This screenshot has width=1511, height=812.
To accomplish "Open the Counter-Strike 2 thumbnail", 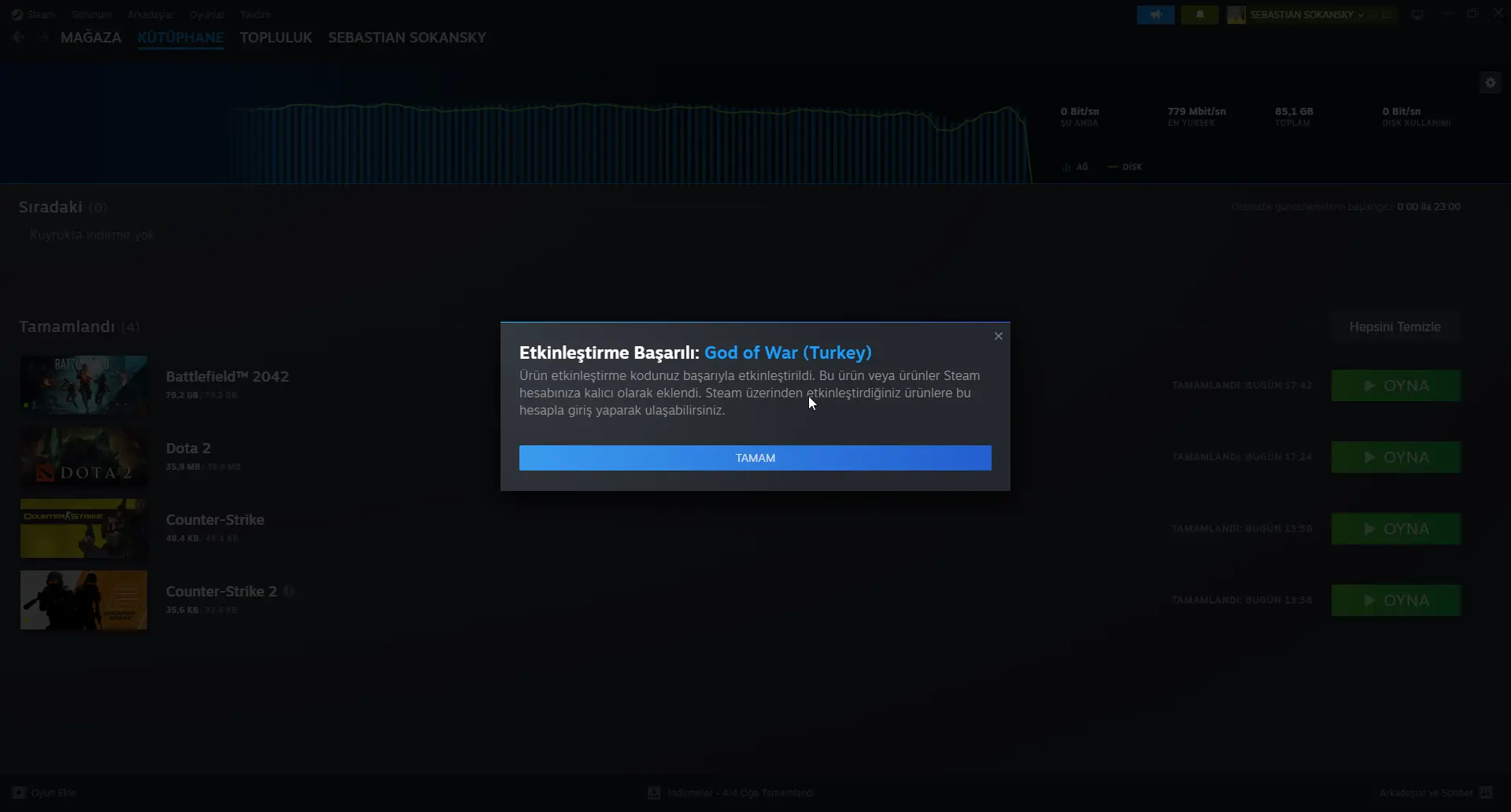I will coord(83,600).
